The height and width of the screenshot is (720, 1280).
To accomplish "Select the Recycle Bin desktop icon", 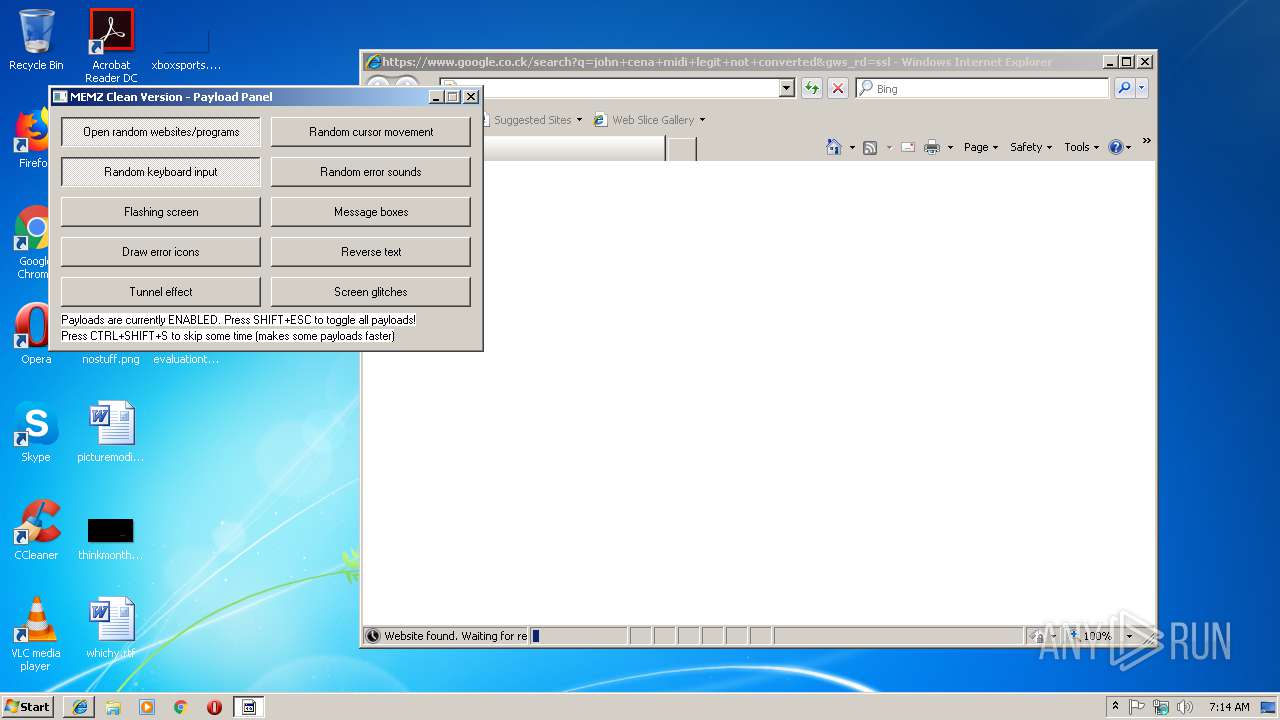I will coord(36,40).
